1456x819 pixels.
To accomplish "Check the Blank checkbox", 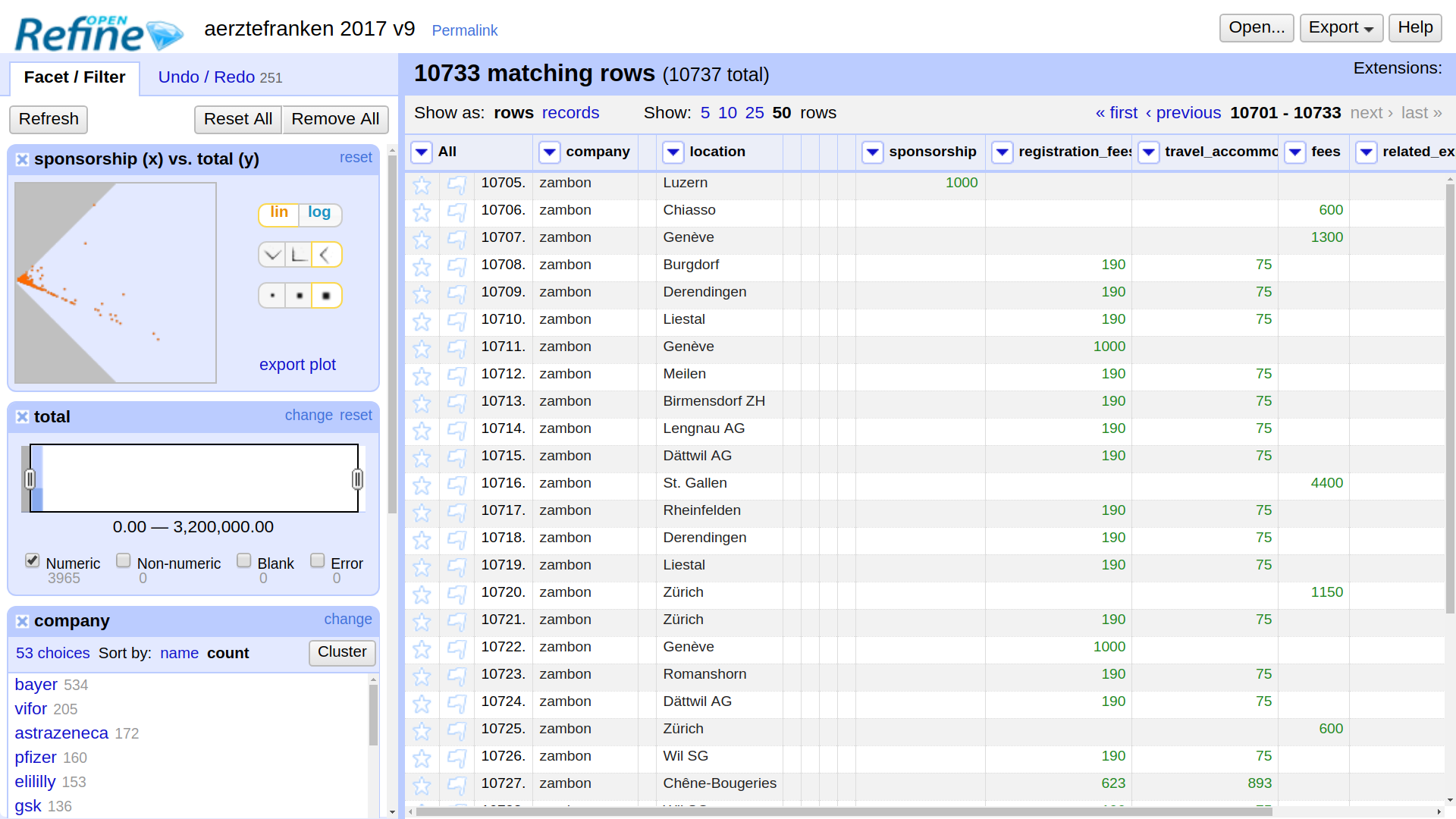I will (x=243, y=560).
